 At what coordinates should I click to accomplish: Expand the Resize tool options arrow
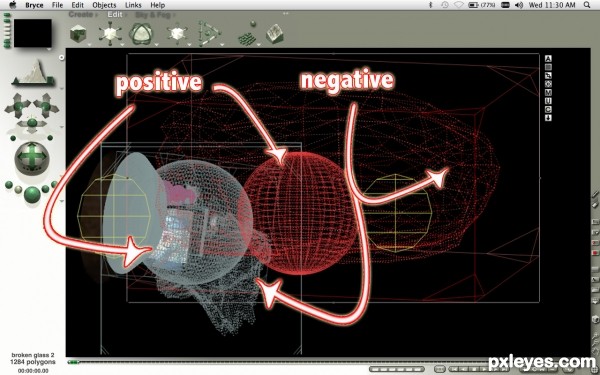point(122,44)
